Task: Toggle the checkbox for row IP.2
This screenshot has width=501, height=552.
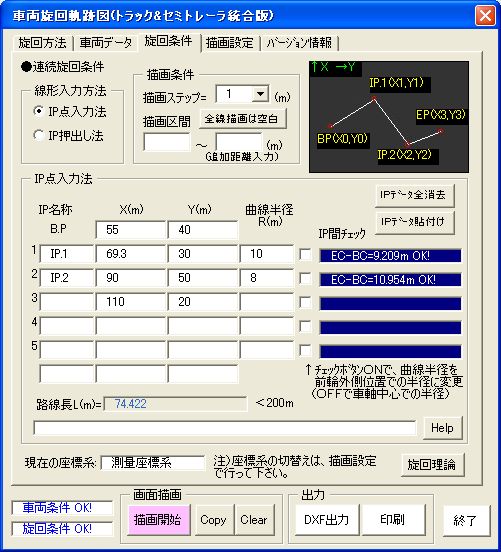Action: tap(305, 278)
